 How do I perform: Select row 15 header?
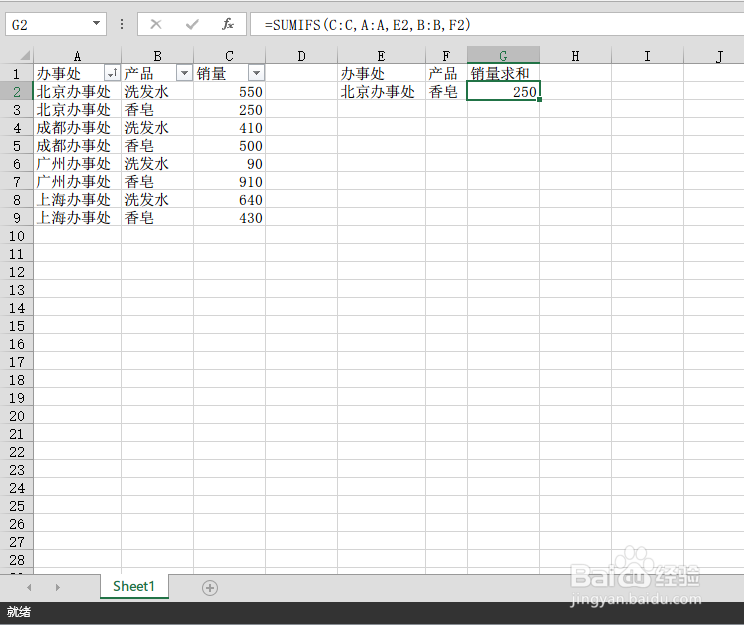17,326
